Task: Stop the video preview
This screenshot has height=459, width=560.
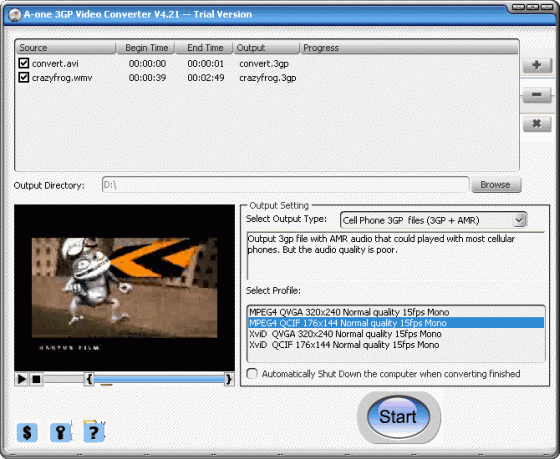Action: [x=36, y=379]
